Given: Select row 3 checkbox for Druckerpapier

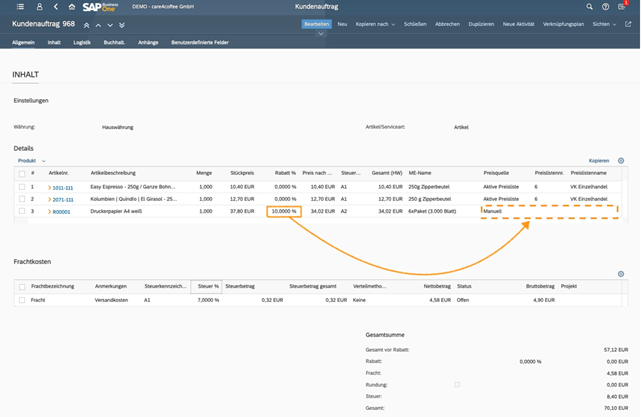Looking at the screenshot, I should coord(22,212).
